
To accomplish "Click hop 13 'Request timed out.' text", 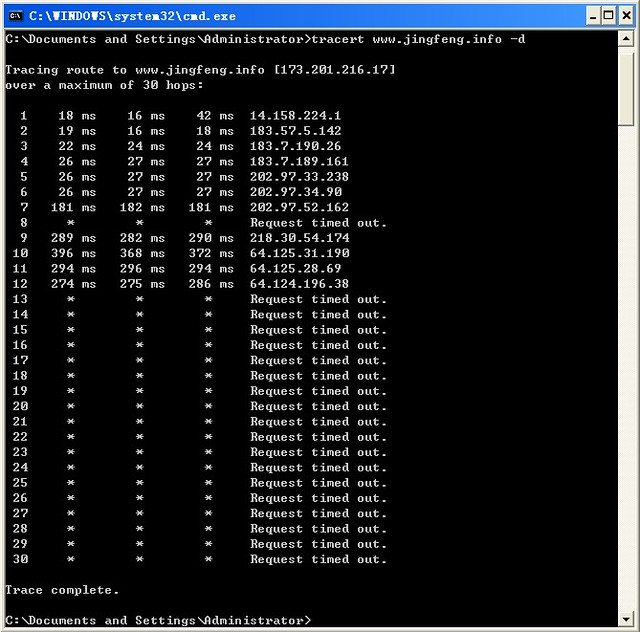I will (318, 299).
